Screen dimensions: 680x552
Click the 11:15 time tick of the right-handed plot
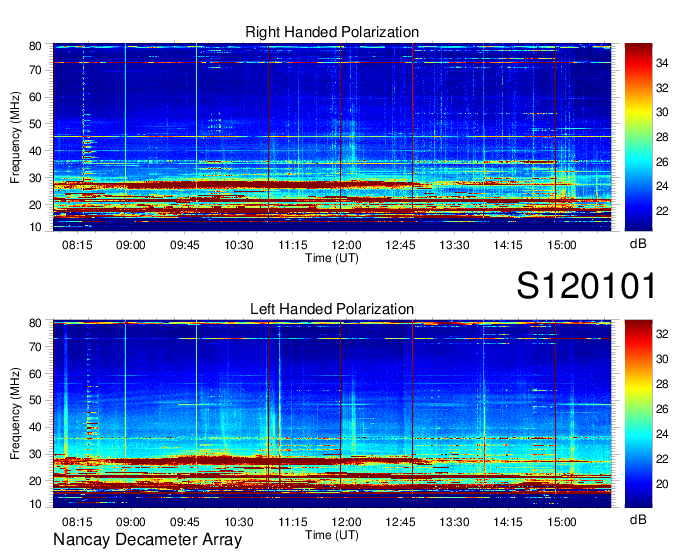[x=293, y=245]
